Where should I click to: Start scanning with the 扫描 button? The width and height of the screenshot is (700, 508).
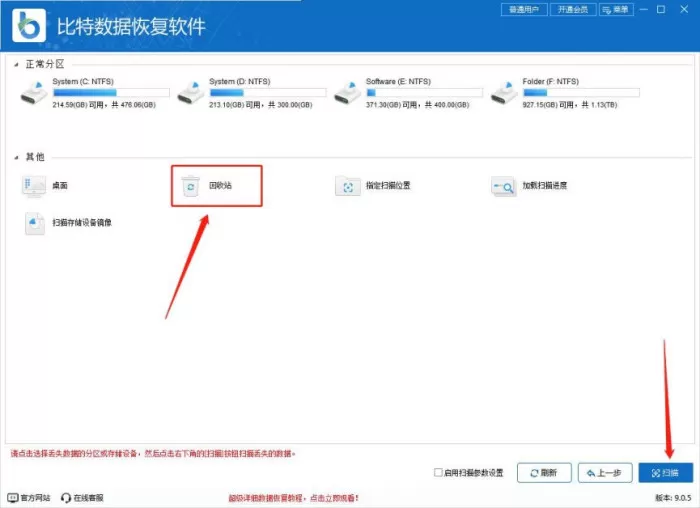coord(666,473)
